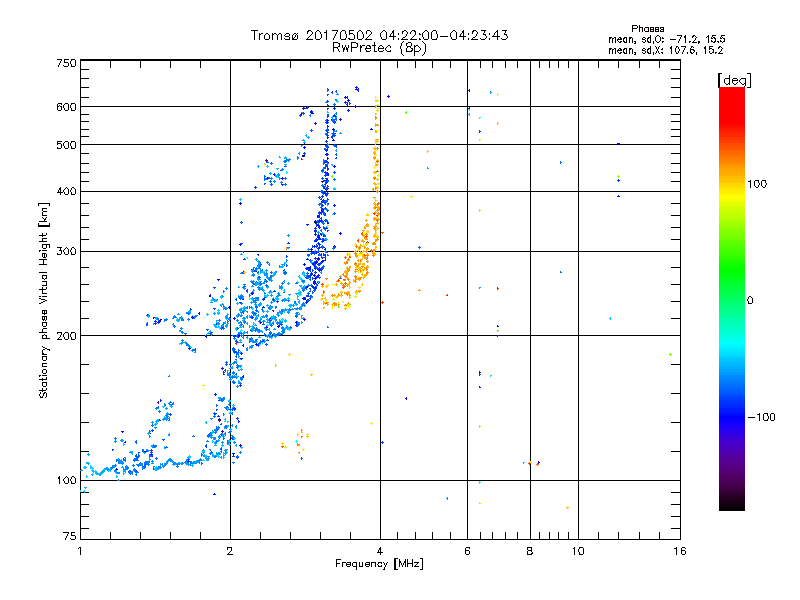Click the y-axis tick label '750'
The width and height of the screenshot is (800, 600).
pyautogui.click(x=66, y=63)
